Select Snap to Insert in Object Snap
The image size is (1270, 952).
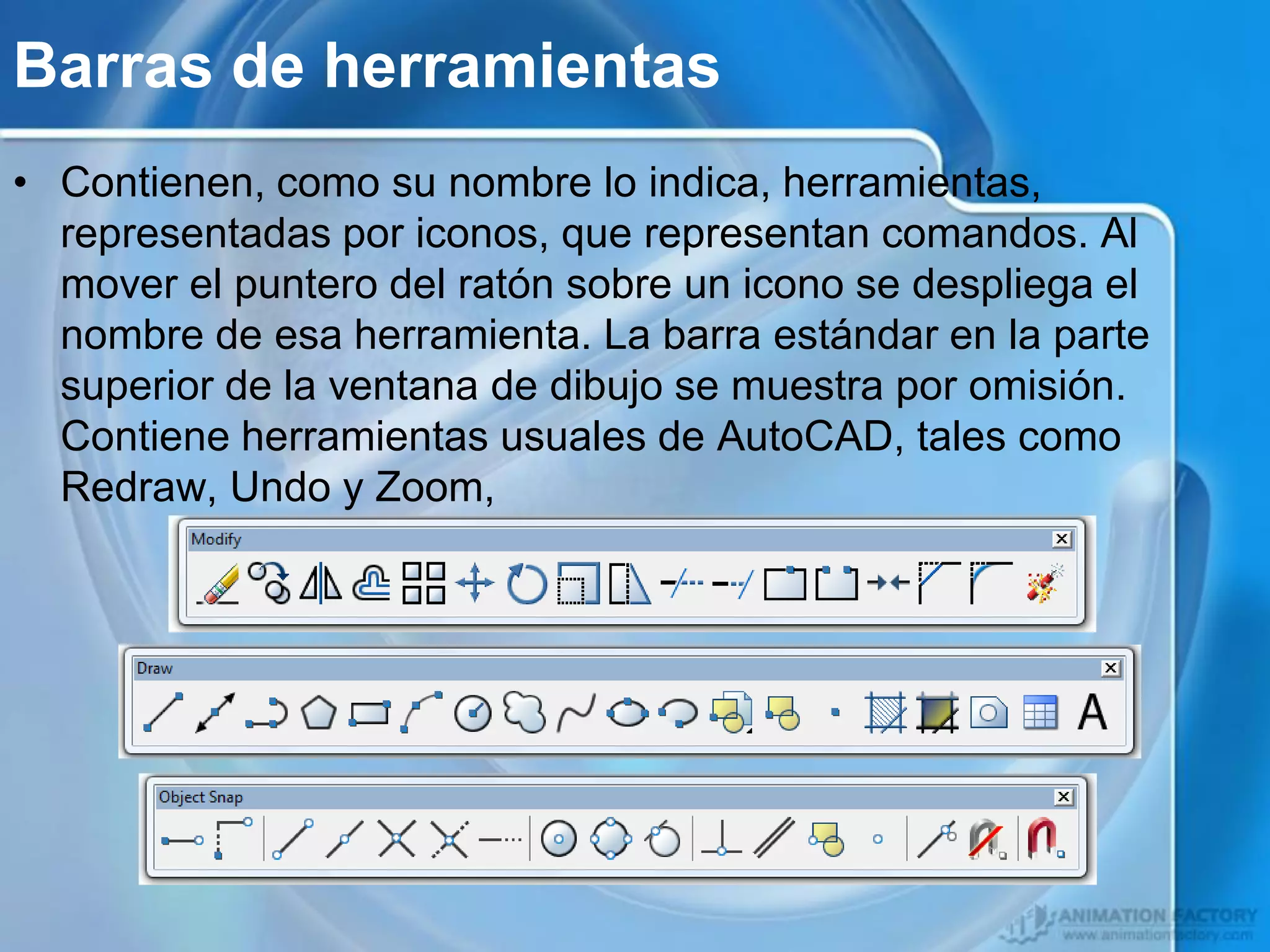[827, 839]
